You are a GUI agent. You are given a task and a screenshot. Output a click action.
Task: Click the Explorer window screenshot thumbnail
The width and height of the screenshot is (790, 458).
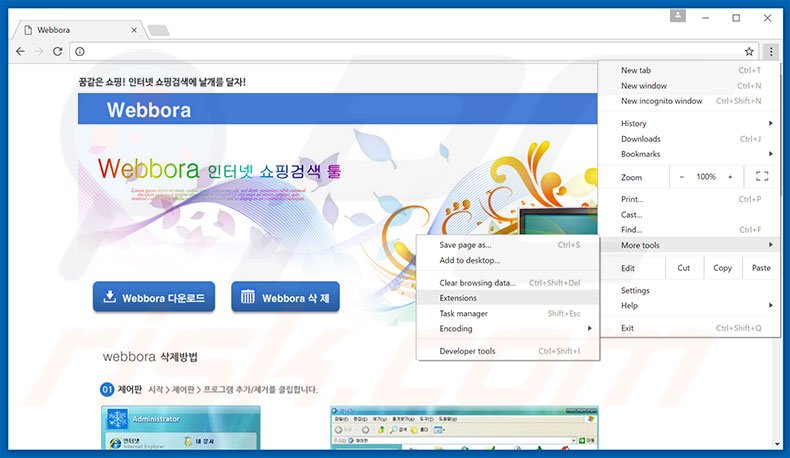(465, 427)
